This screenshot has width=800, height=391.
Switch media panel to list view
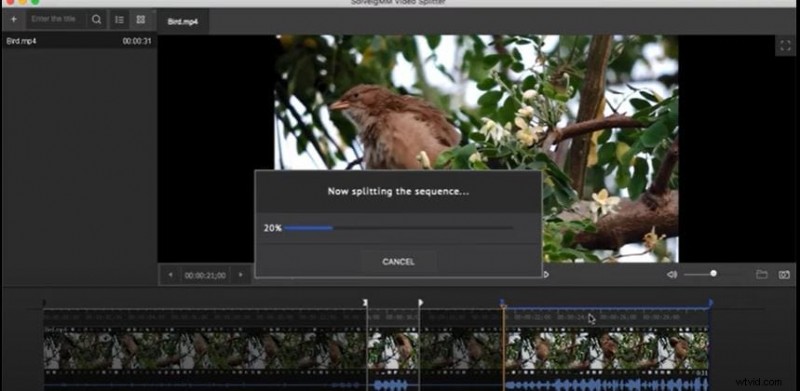pos(119,19)
